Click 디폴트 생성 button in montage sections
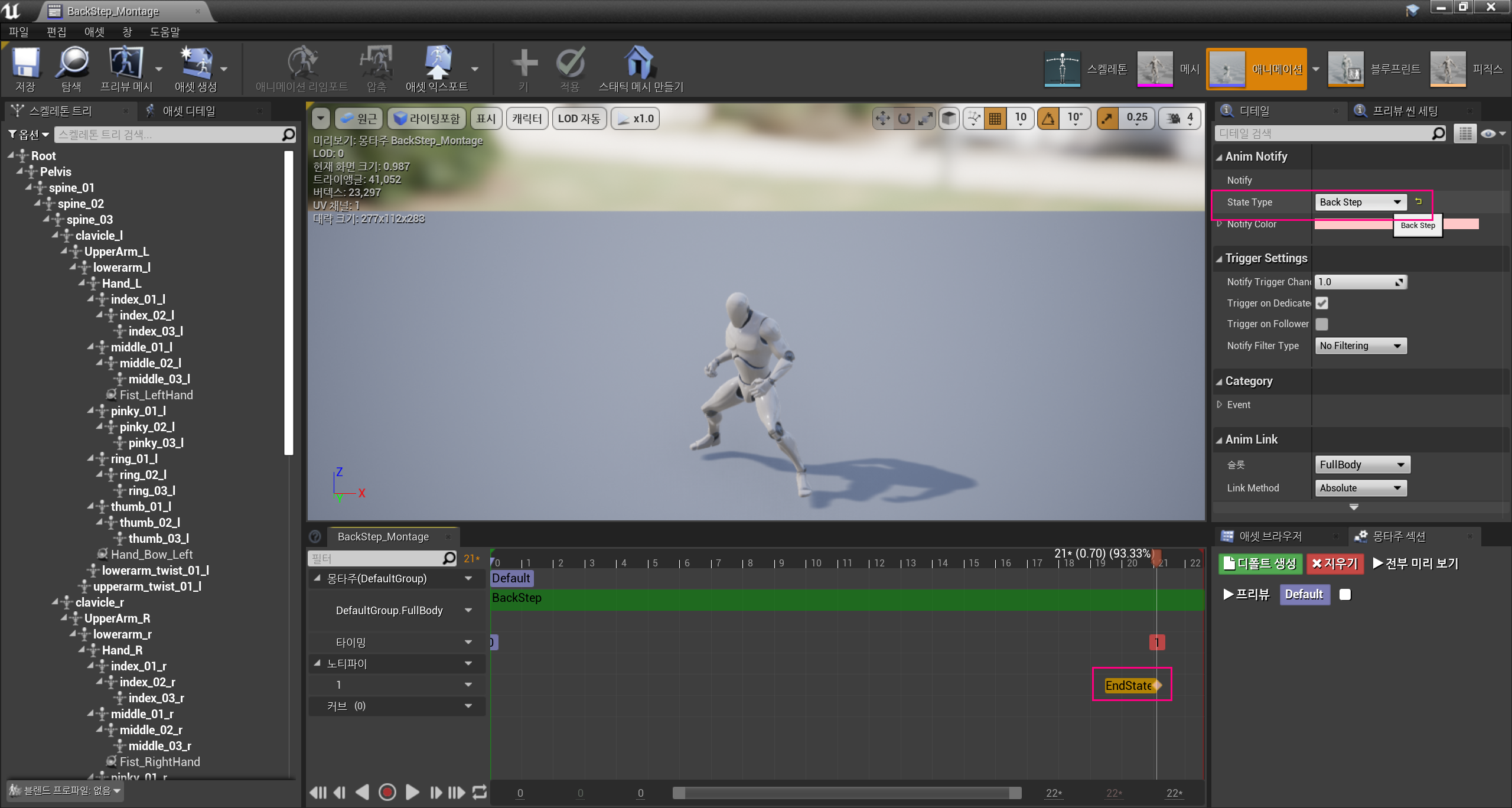The width and height of the screenshot is (1512, 808). click(1260, 563)
